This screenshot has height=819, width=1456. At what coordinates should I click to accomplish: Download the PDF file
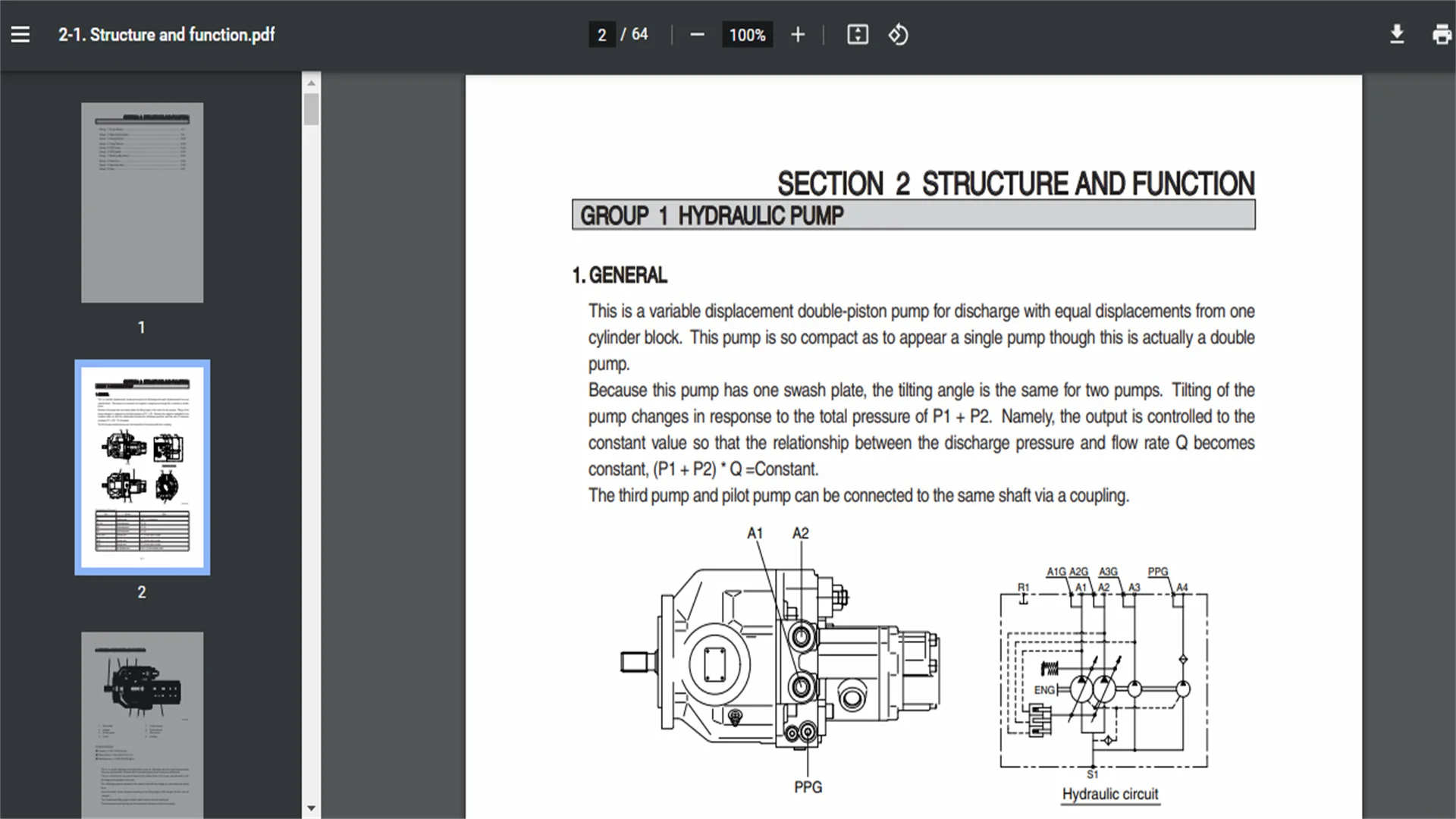1397,35
